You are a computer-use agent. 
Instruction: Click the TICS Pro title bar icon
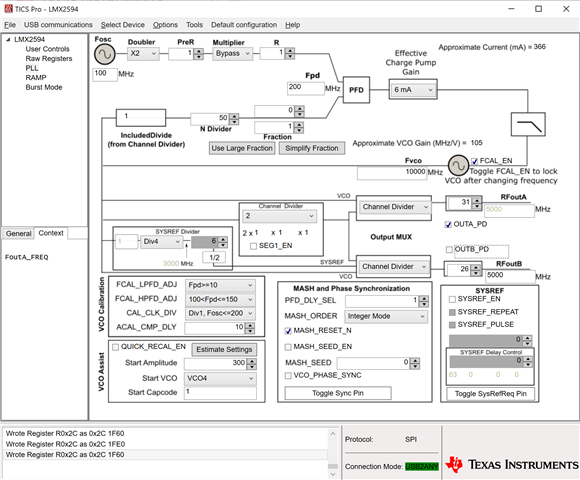8,9
